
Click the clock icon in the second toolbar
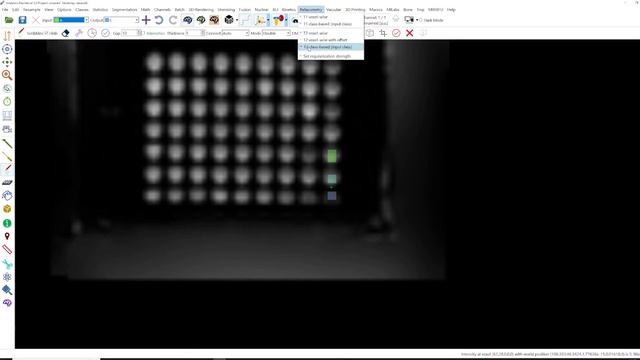click(92, 33)
